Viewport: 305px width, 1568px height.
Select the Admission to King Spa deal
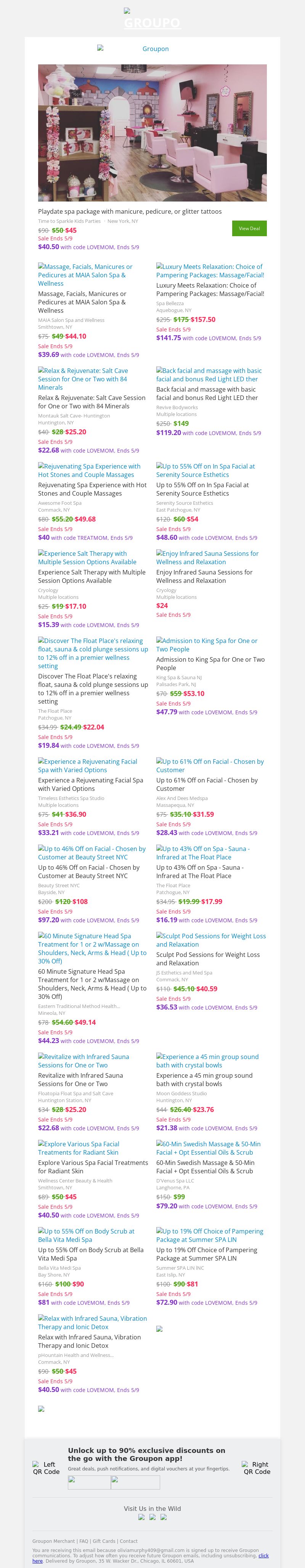(207, 645)
